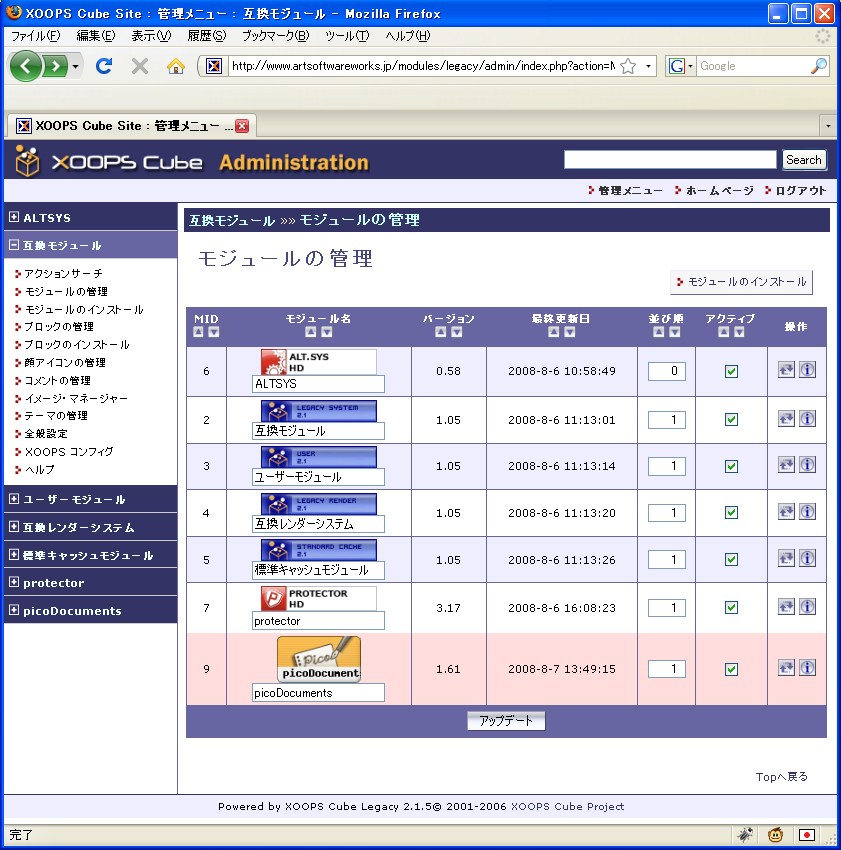Screen dimensions: 841x850
Task: Toggle the active checkbox for picoDocuments
Action: 731,669
